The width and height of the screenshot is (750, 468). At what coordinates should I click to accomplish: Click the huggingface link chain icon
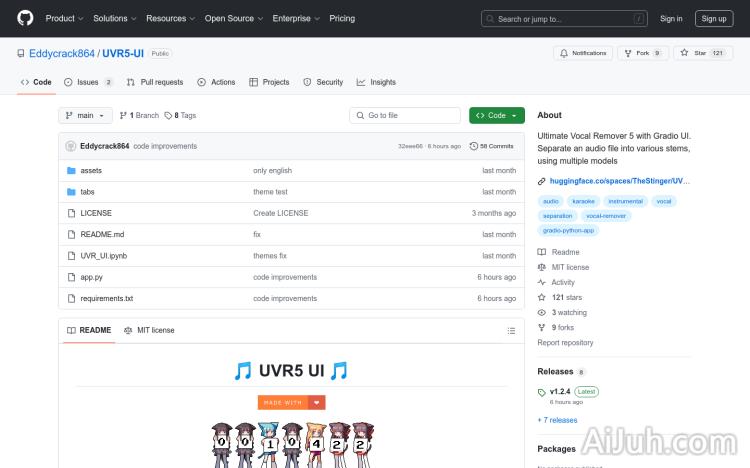(541, 181)
